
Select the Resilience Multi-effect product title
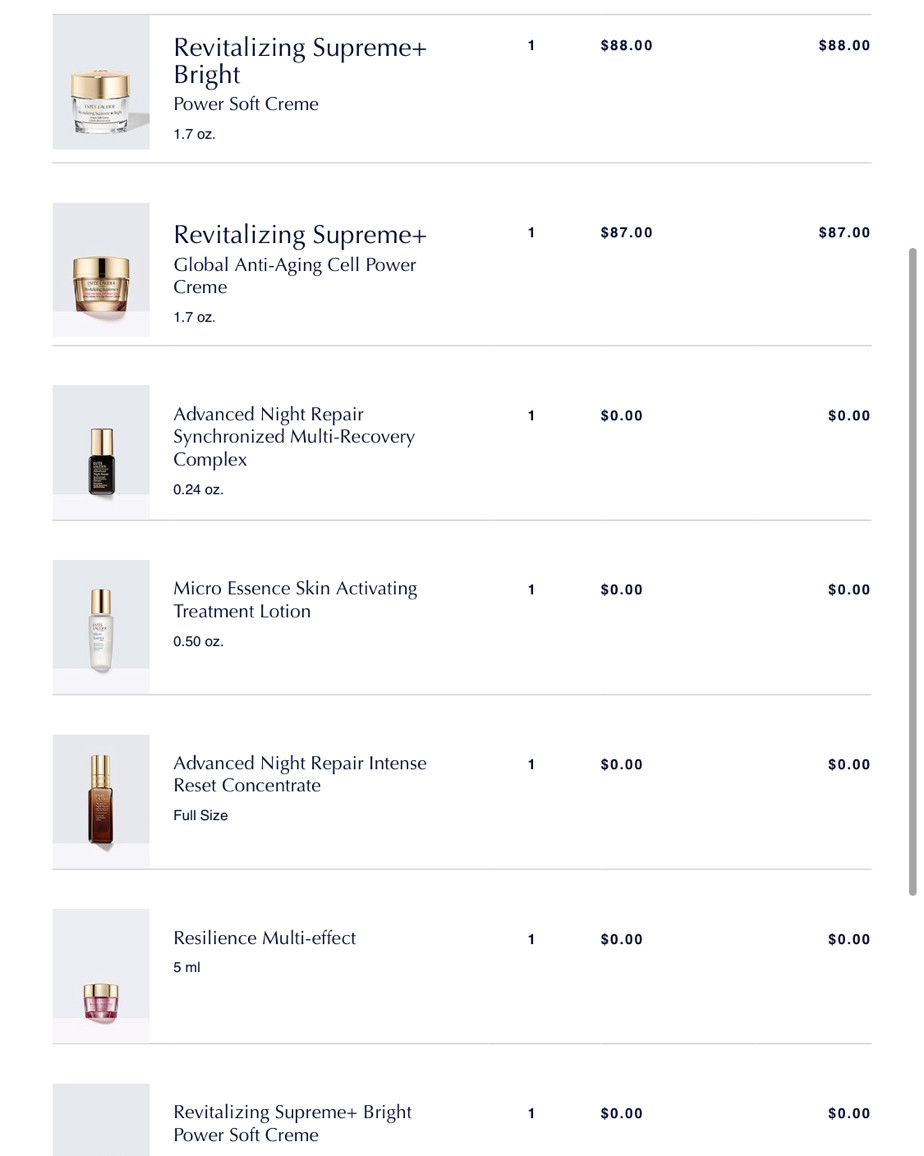264,938
